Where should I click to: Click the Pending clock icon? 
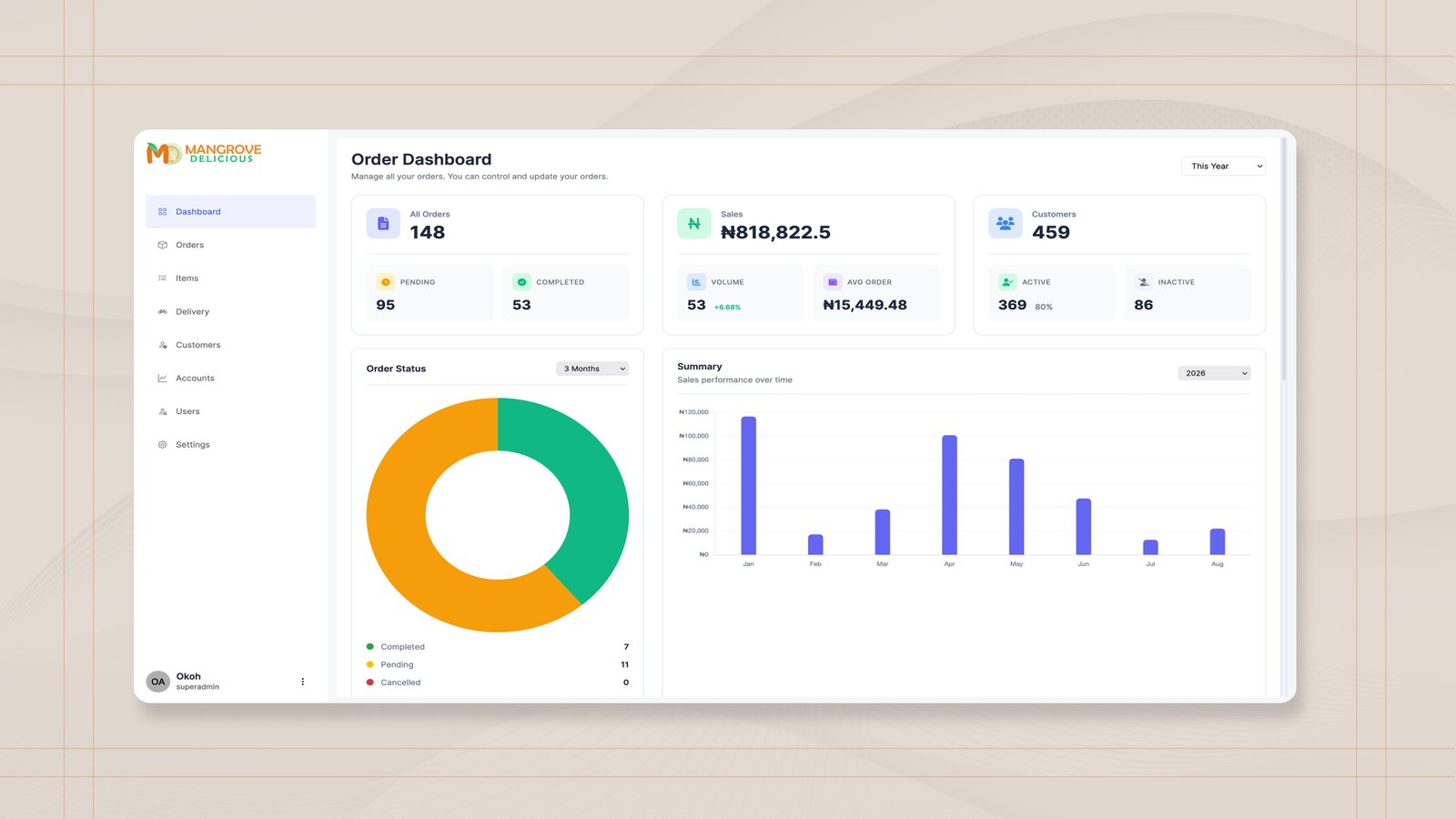(x=386, y=282)
